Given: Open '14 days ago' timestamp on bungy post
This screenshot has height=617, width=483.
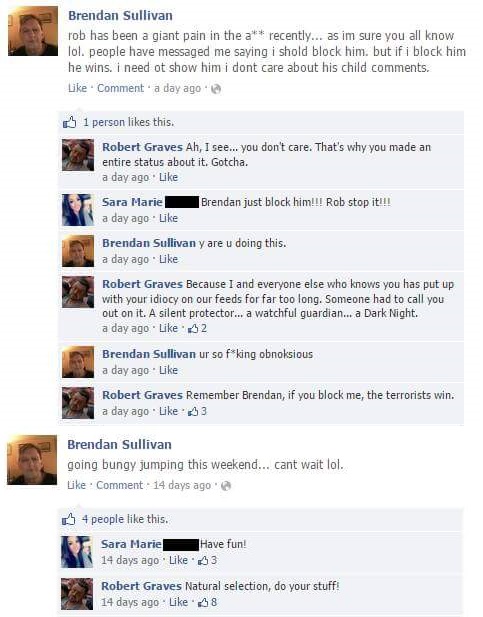Looking at the screenshot, I should point(182,485).
